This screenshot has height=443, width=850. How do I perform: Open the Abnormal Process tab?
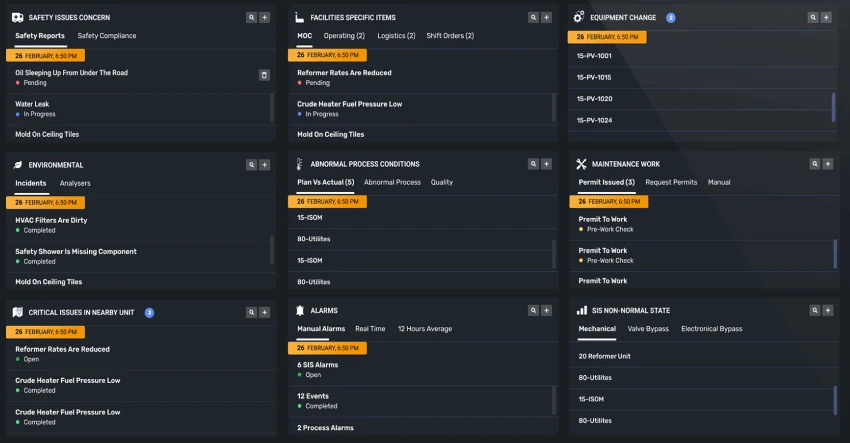coord(392,182)
